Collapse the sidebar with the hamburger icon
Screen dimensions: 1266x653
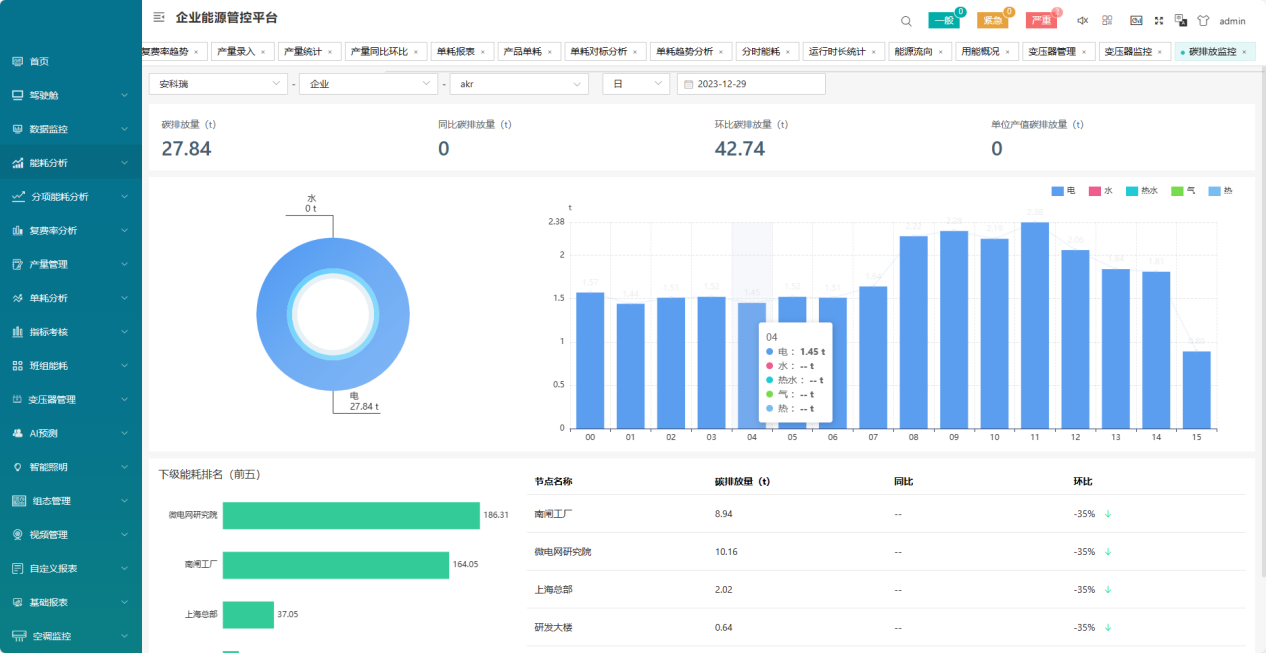[x=159, y=17]
